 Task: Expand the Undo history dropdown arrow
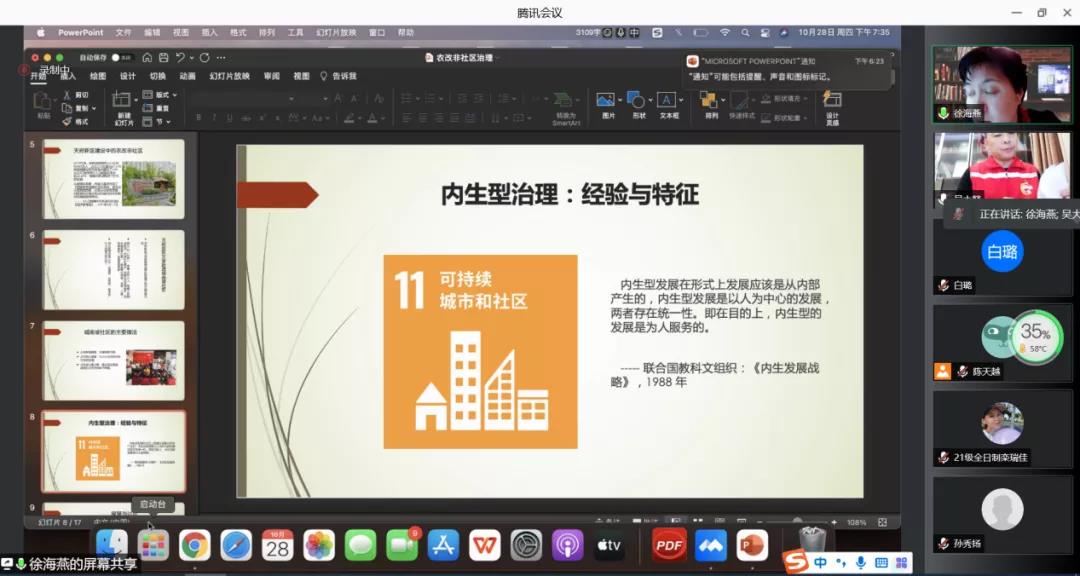(191, 58)
